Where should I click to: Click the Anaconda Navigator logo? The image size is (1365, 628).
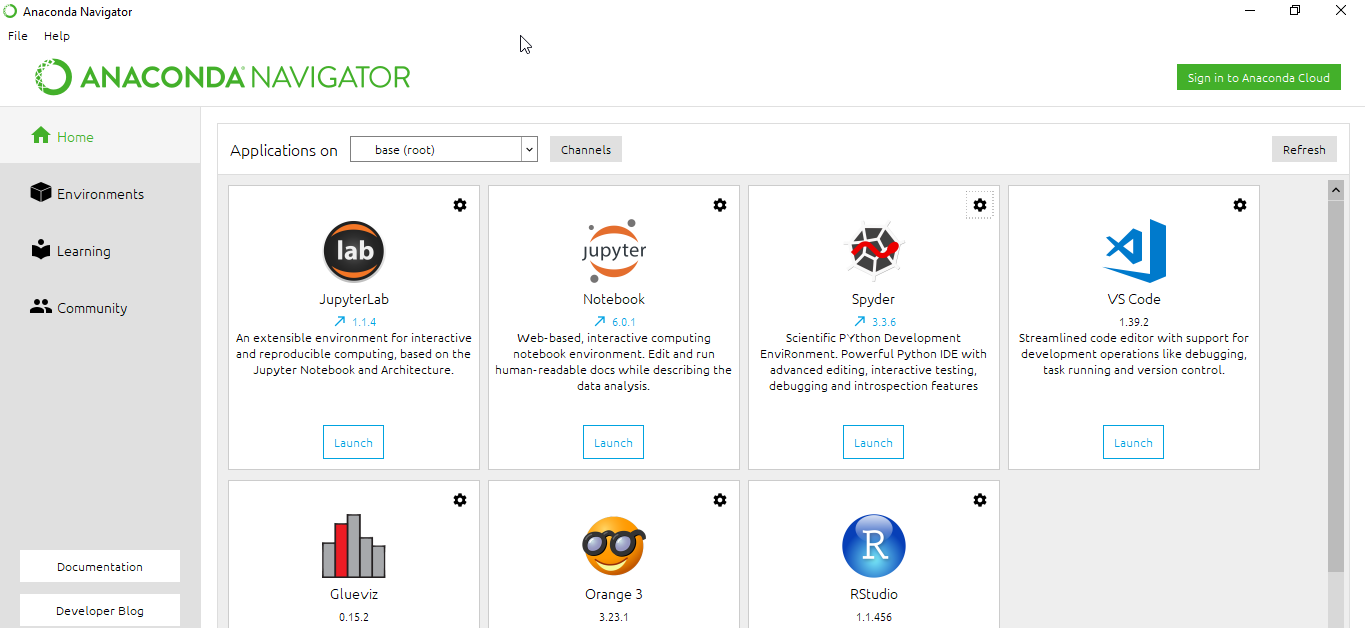pyautogui.click(x=223, y=77)
